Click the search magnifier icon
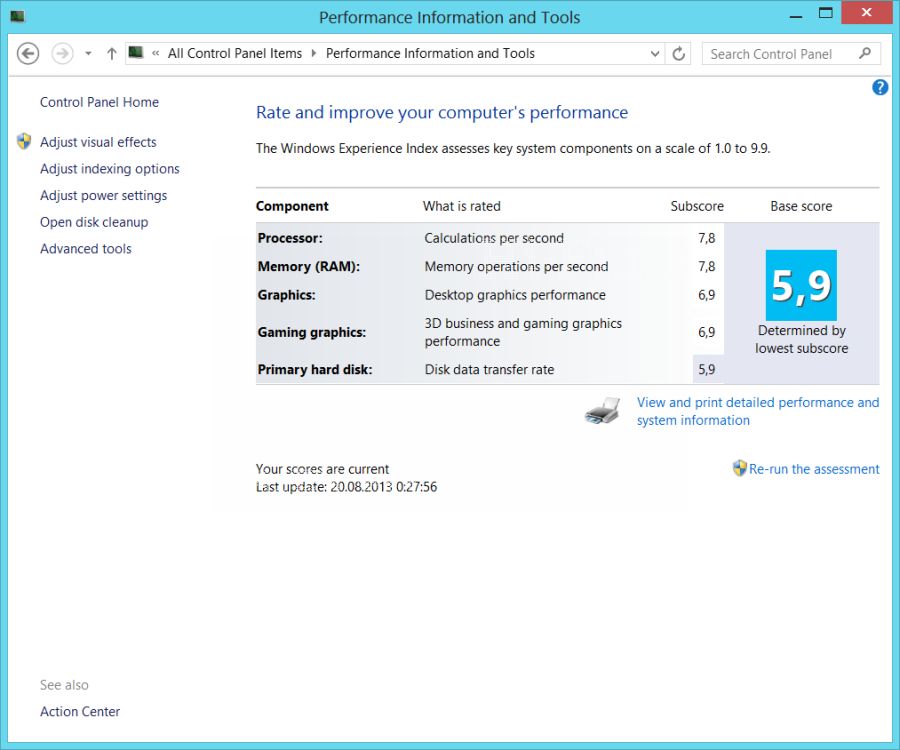Image resolution: width=900 pixels, height=750 pixels. (x=865, y=54)
